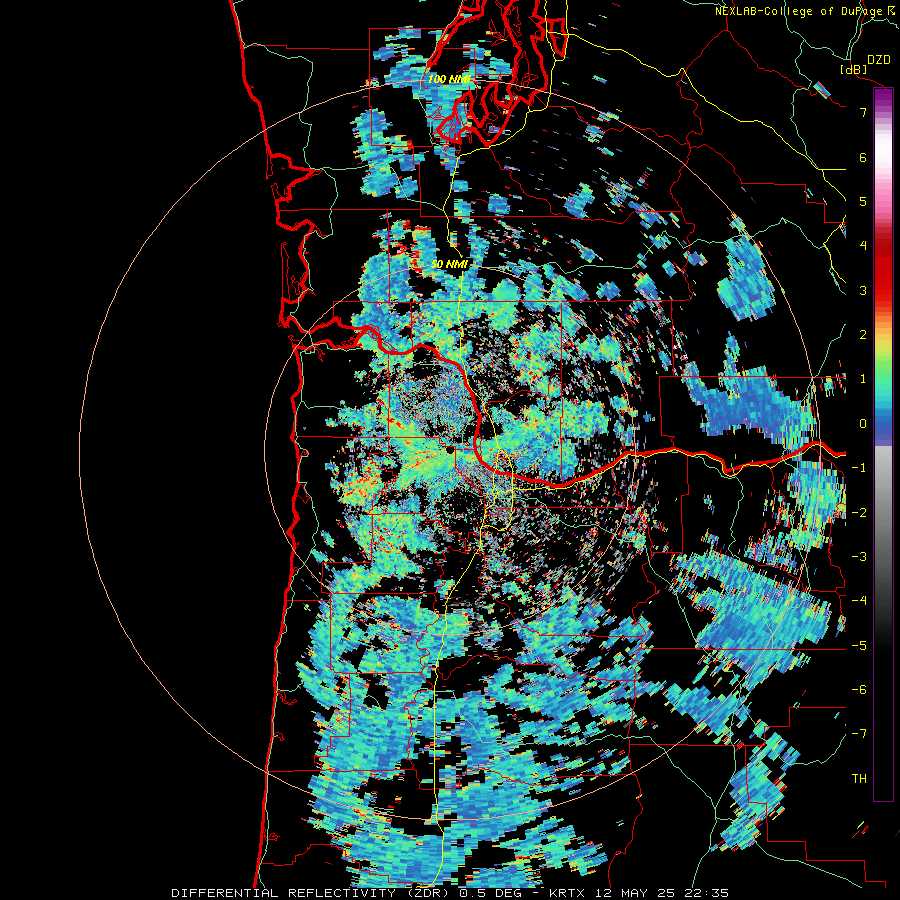This screenshot has width=900, height=900.
Task: Click the -1 value on the scale
Action: coord(859,468)
